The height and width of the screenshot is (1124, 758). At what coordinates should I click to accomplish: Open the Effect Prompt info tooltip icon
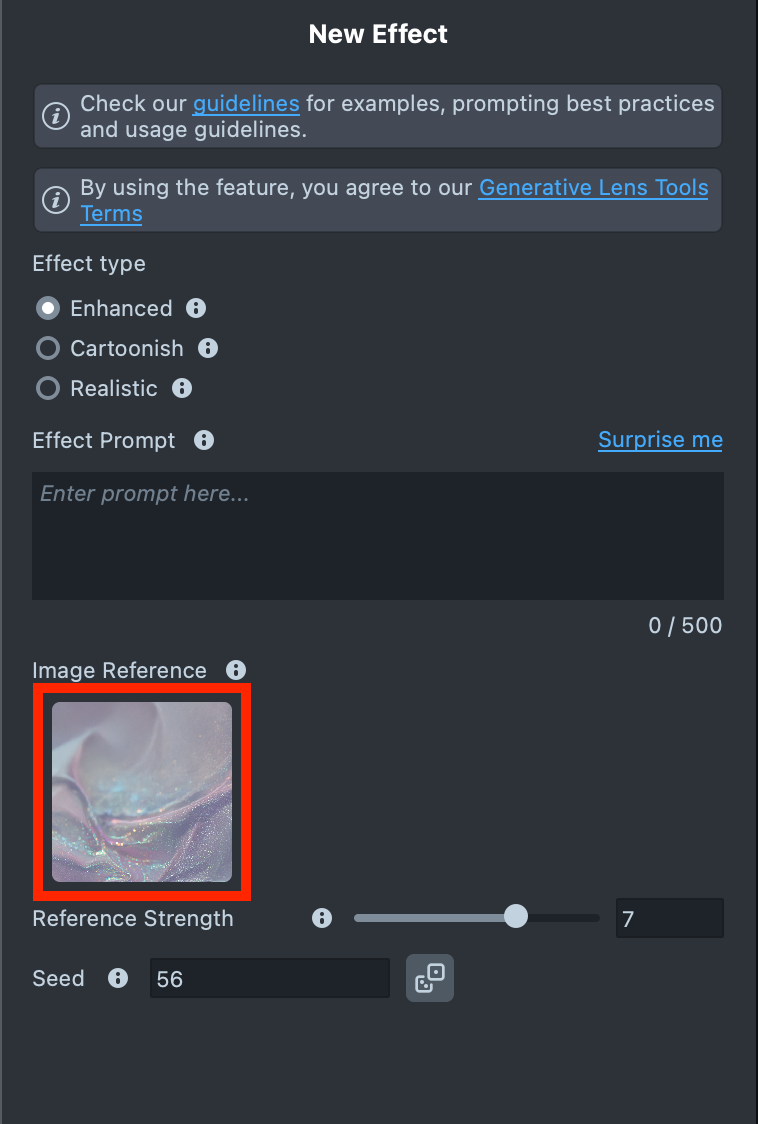coord(204,440)
